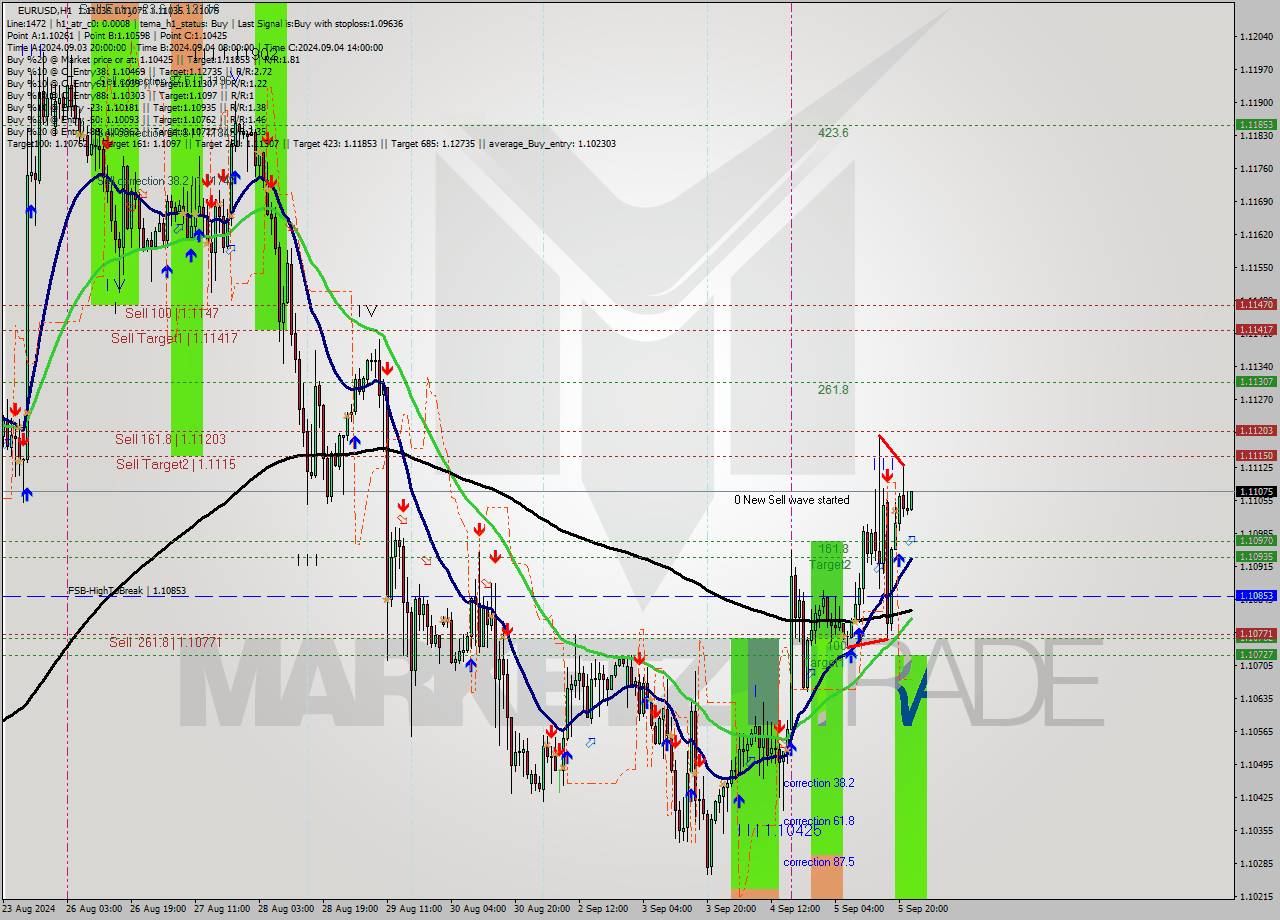Click the 1.12040 price scale value
This screenshot has width=1280, height=920.
pos(1255,36)
